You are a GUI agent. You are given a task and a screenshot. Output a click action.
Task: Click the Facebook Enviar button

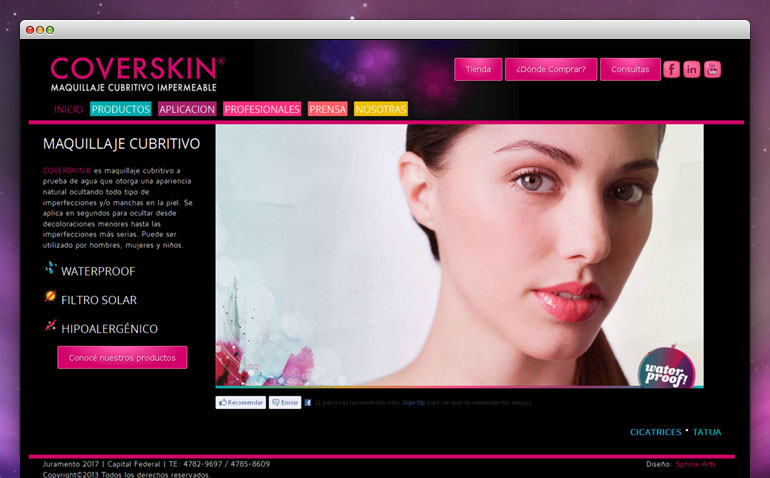pos(285,402)
